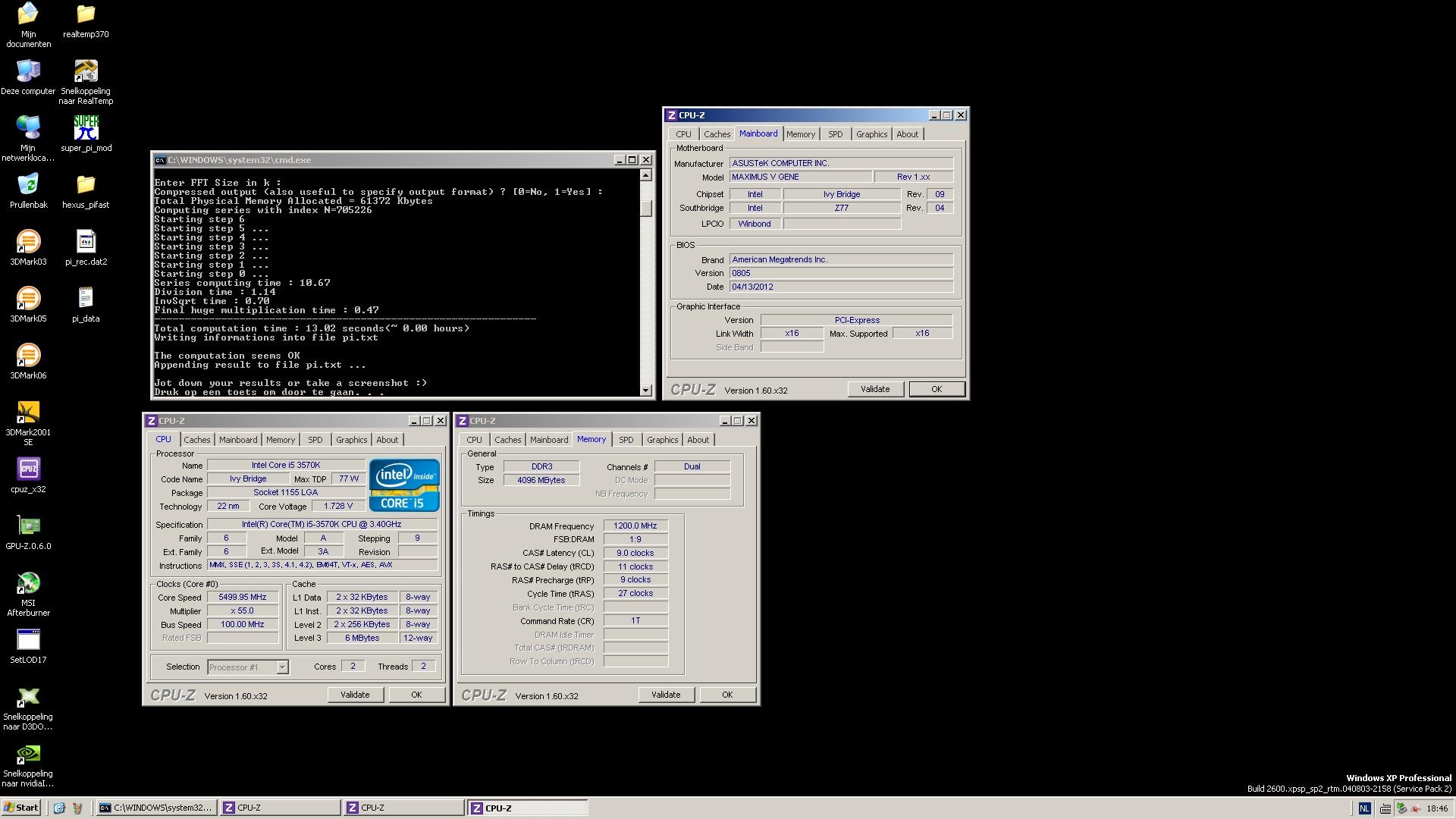Open the pi_rec.dat2 file icon
This screenshot has width=1456, height=819.
tap(86, 242)
